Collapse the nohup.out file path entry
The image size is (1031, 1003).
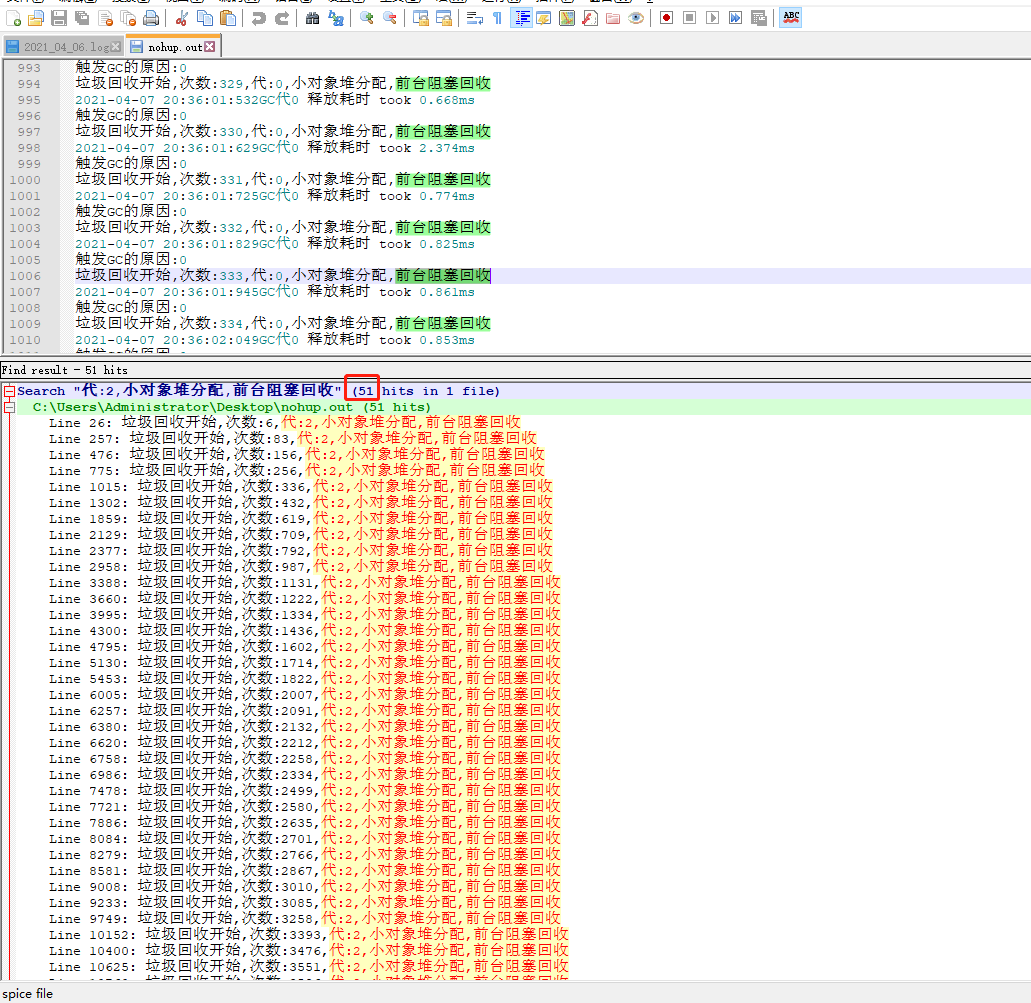[x=7, y=405]
